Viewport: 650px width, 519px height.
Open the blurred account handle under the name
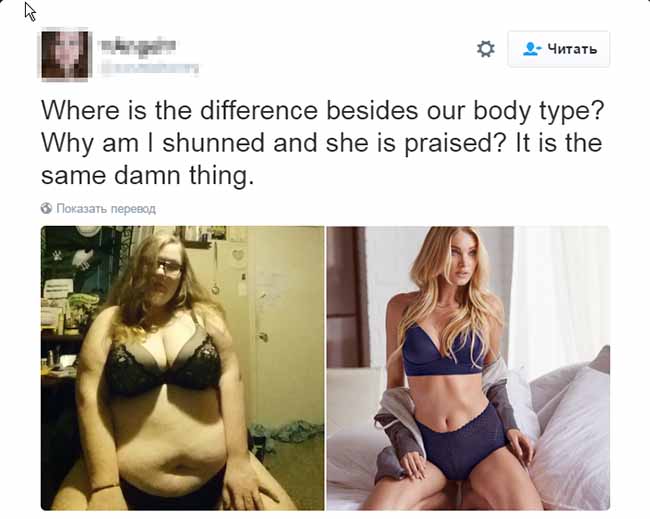149,68
